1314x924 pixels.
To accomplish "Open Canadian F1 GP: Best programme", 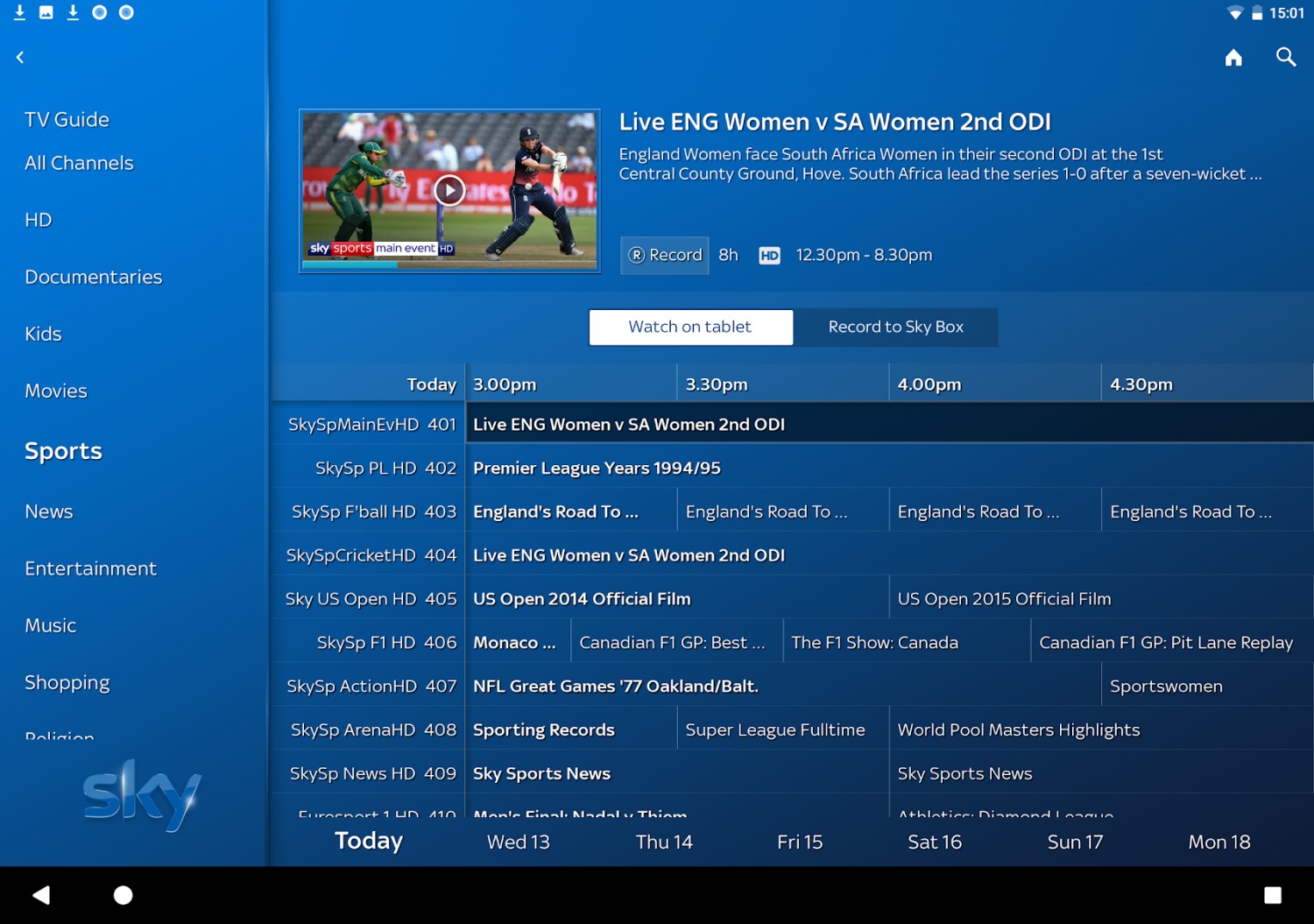I will tap(677, 643).
